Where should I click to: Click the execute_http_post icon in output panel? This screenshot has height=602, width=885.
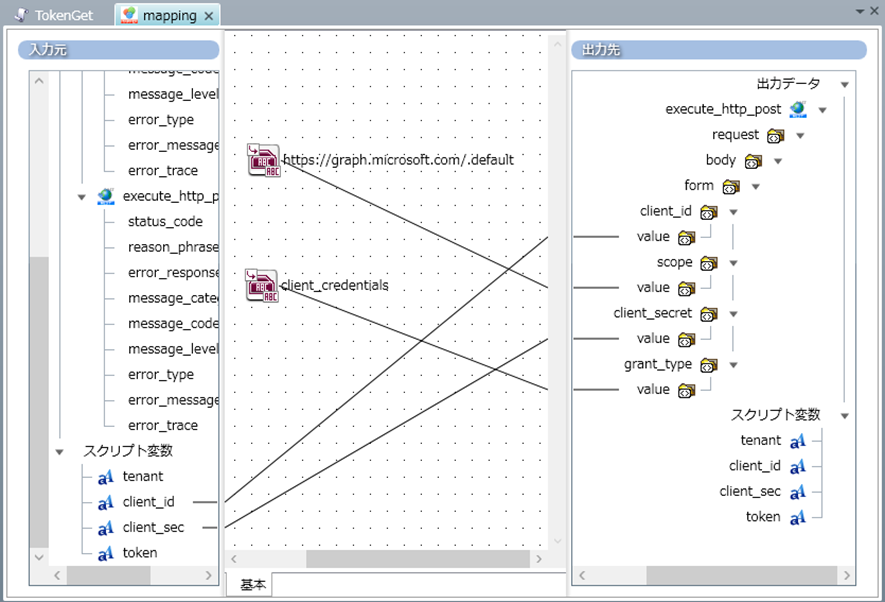pyautogui.click(x=798, y=109)
